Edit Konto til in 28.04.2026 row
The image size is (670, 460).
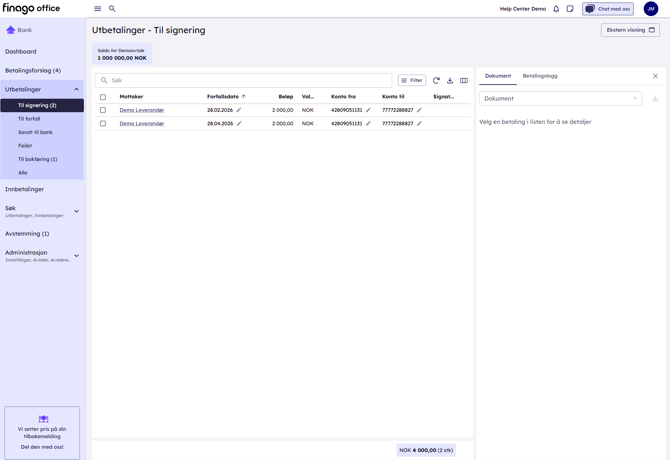click(419, 123)
